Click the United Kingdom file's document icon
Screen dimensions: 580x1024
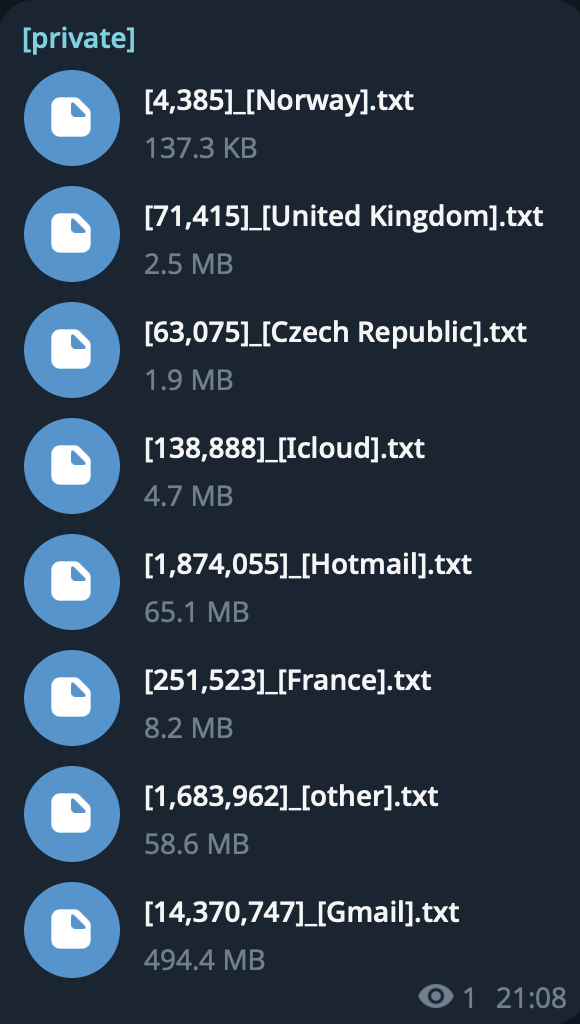click(72, 234)
